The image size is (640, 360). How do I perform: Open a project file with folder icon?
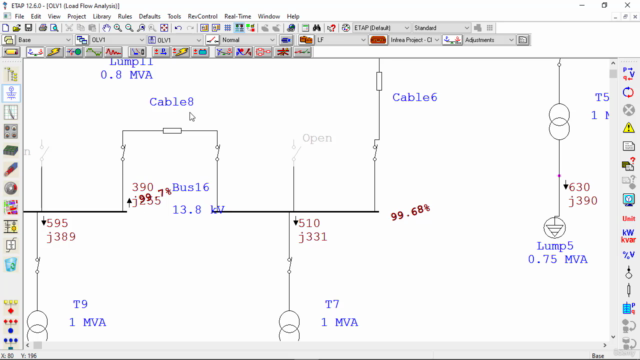(17, 28)
